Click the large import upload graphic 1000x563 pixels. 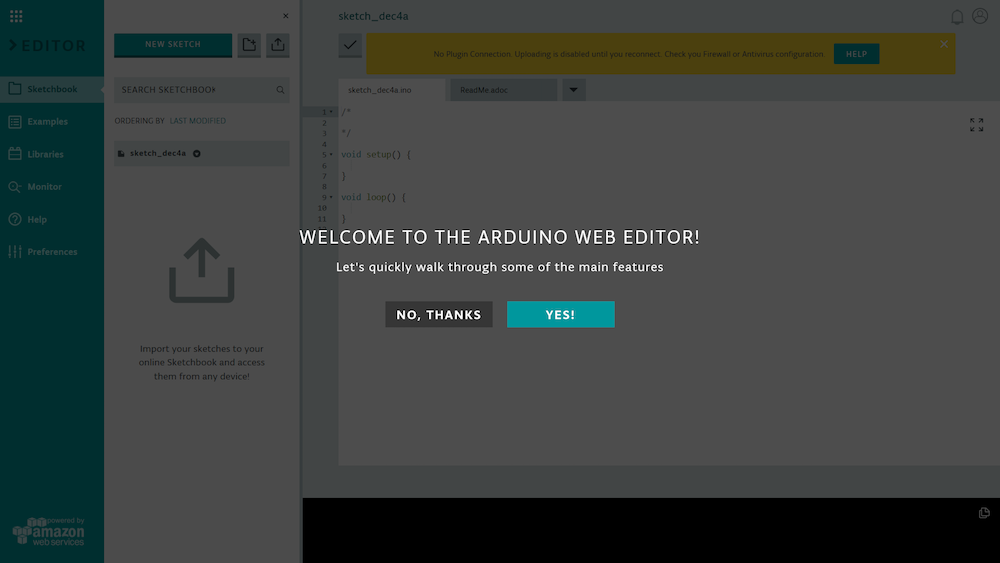point(202,270)
